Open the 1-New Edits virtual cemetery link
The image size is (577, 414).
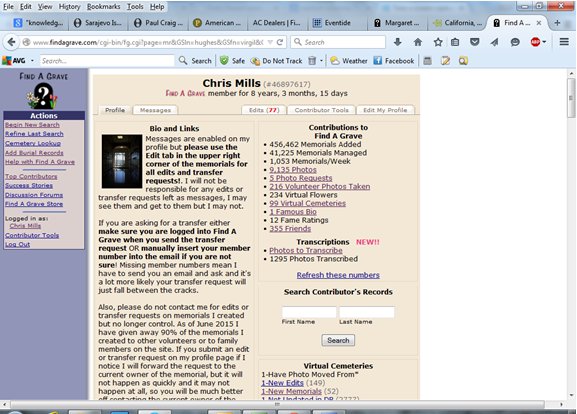[x=282, y=383]
